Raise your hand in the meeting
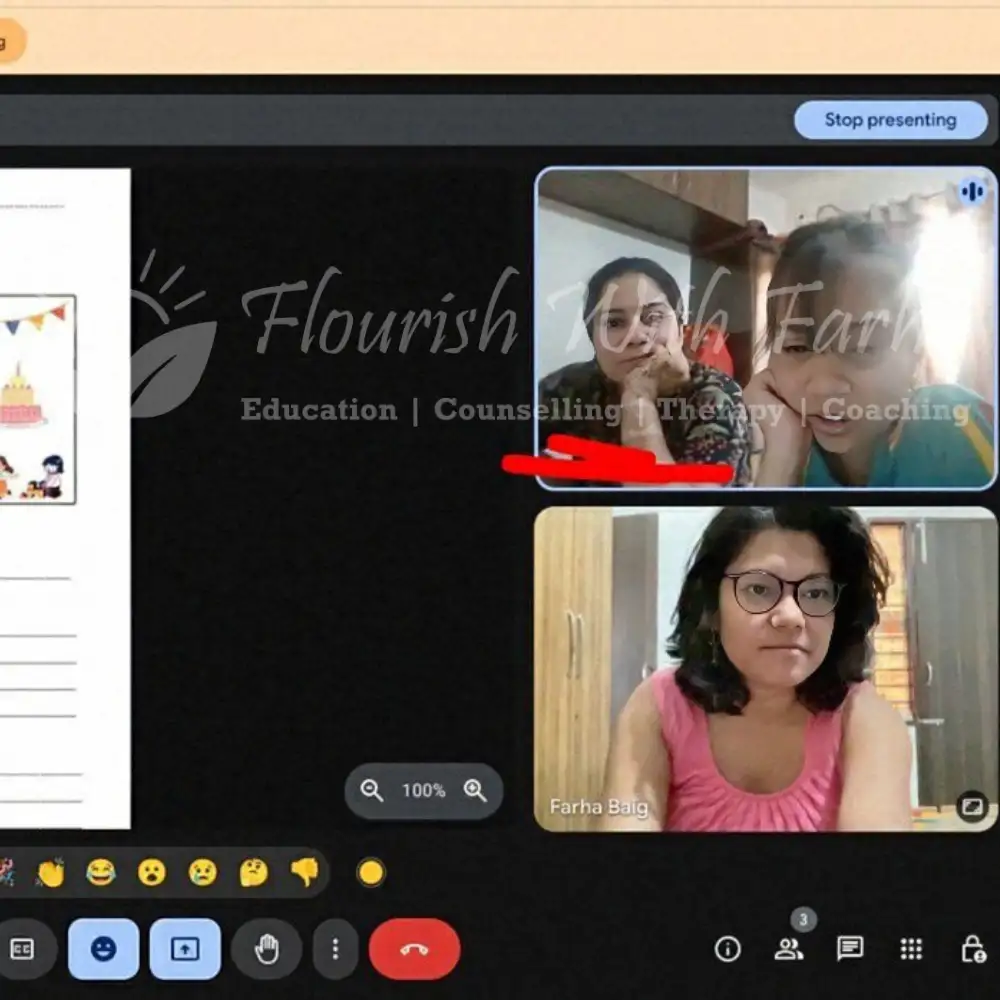The width and height of the screenshot is (1000, 1000). point(267,949)
